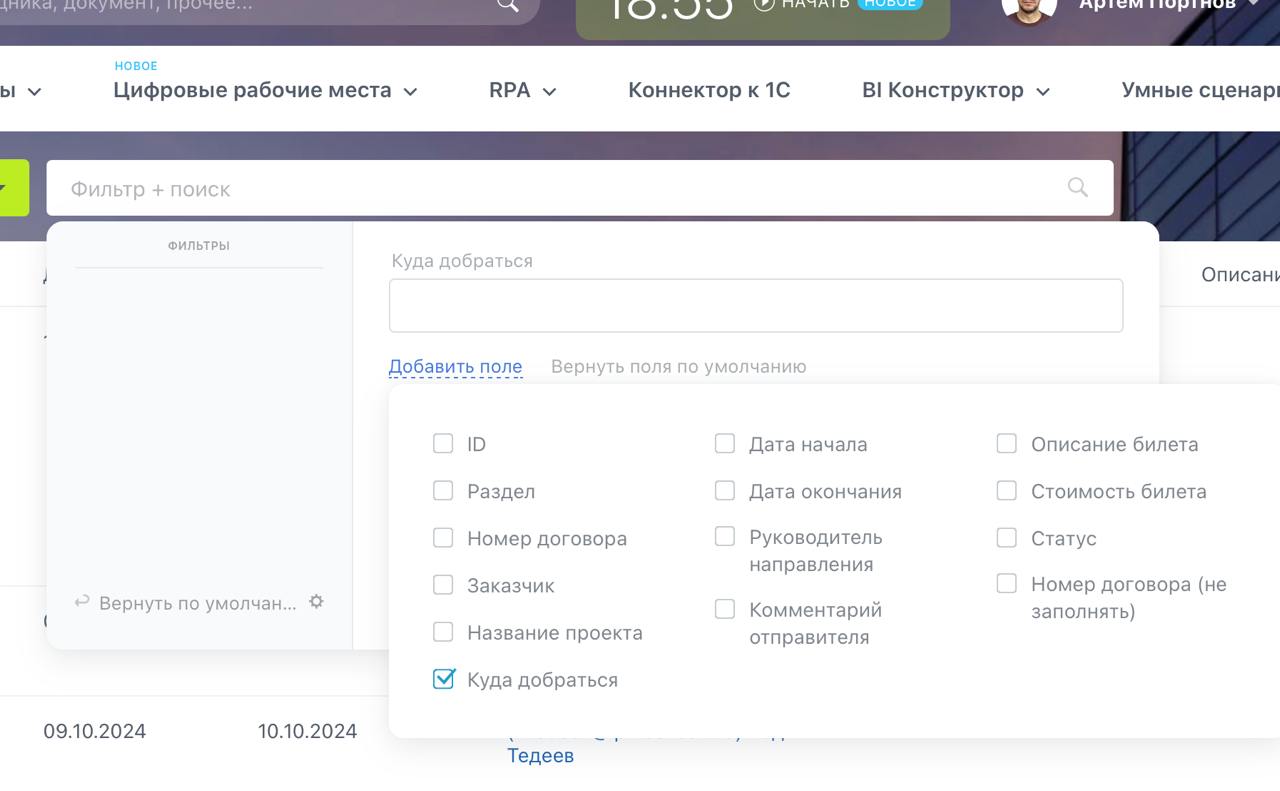Tick the Стоимость билета checkbox

tap(1007, 491)
